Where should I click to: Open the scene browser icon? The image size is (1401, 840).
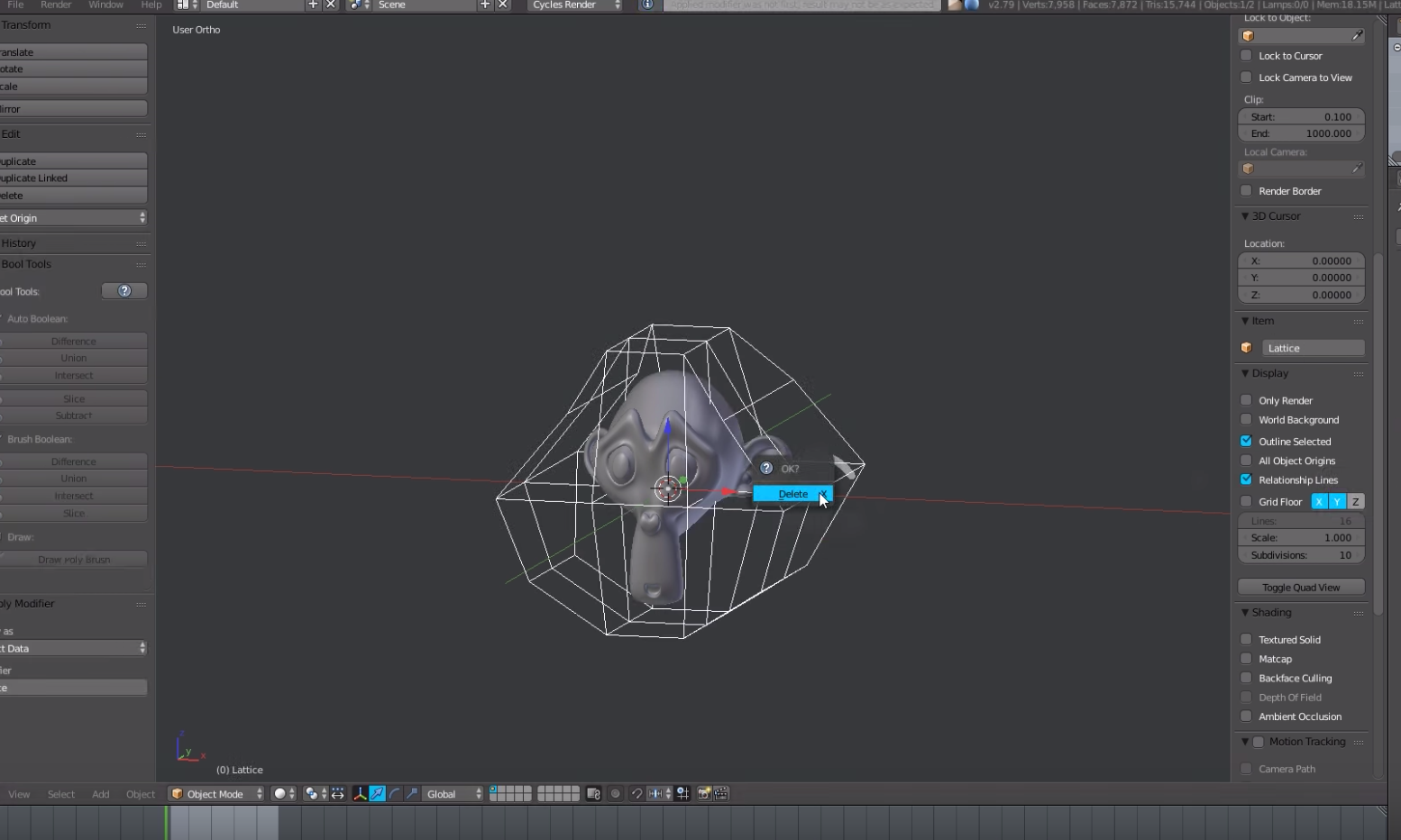[359, 5]
